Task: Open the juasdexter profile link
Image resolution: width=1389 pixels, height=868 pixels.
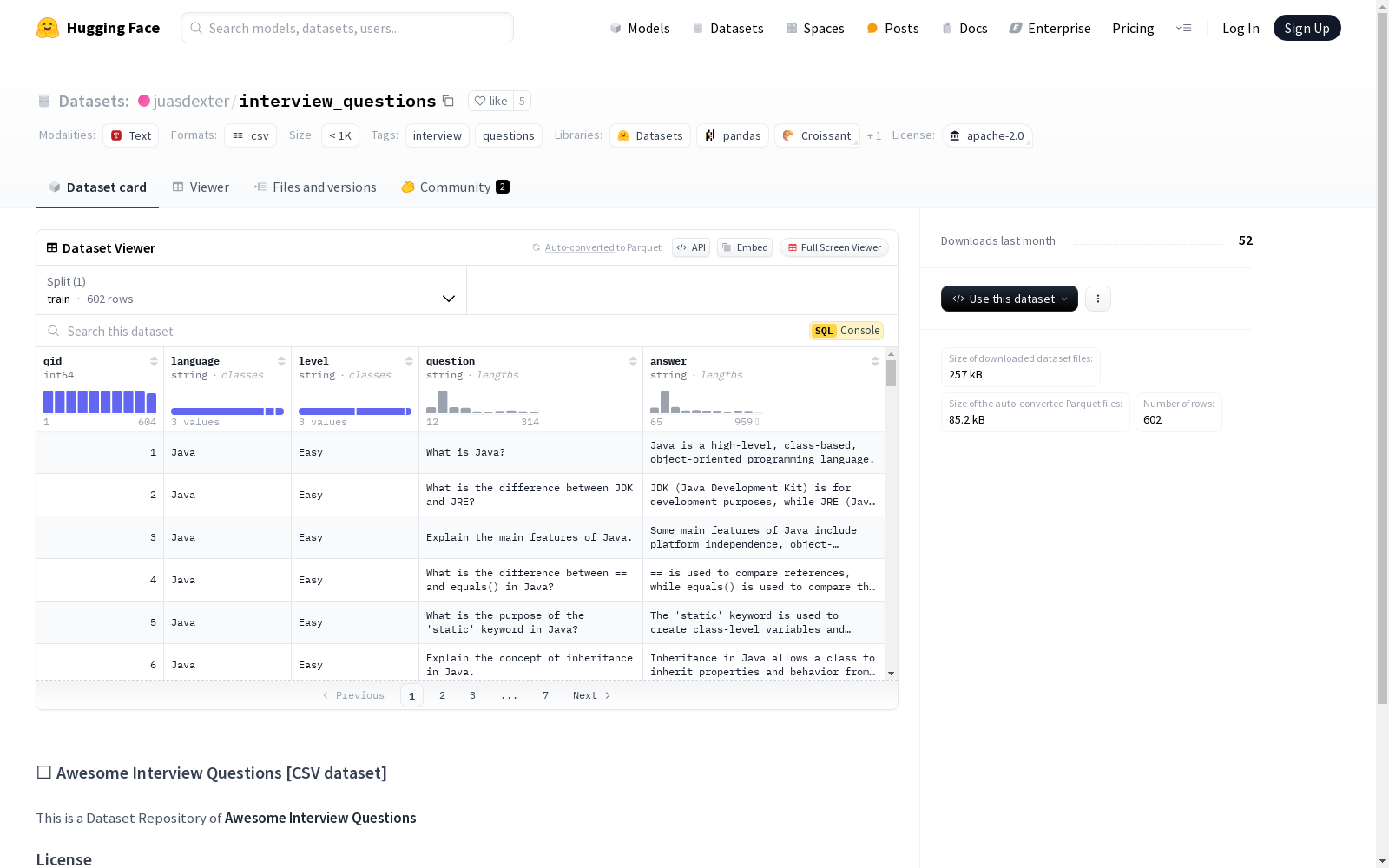Action: 191,101
